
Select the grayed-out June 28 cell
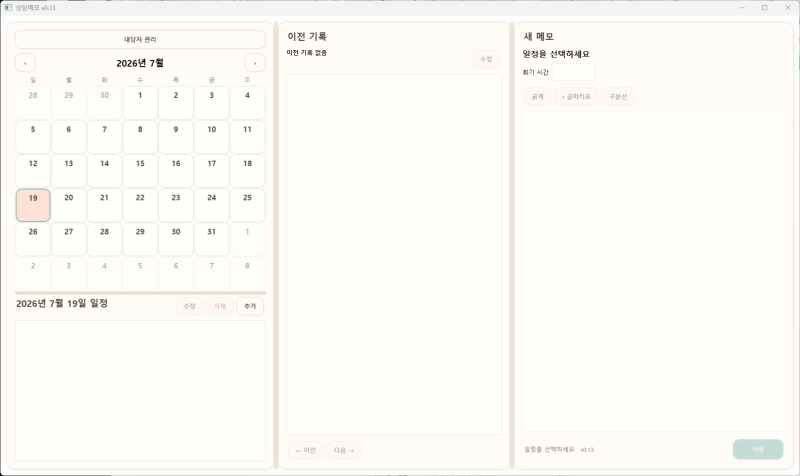pos(33,103)
